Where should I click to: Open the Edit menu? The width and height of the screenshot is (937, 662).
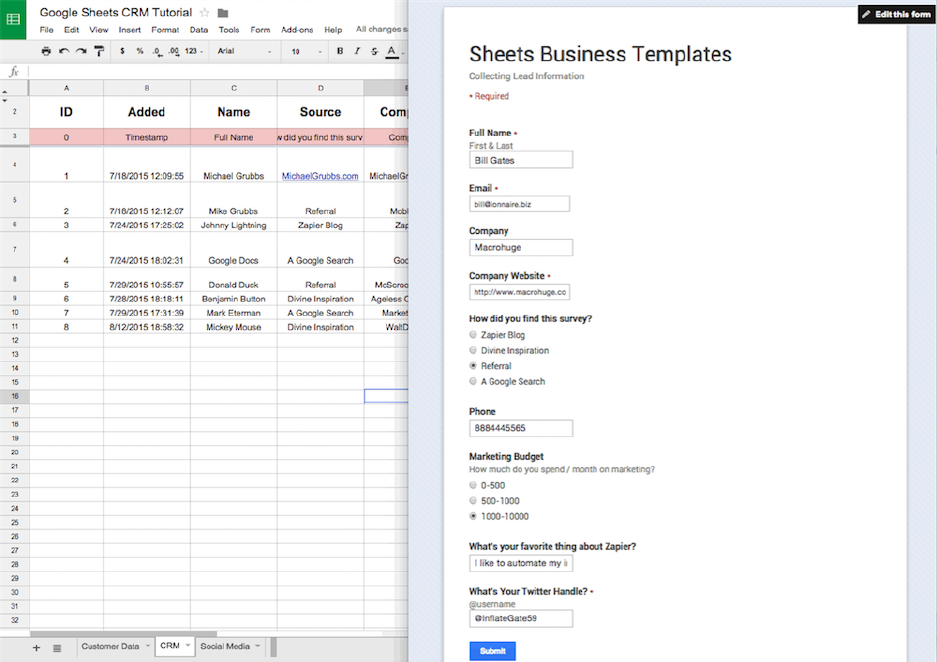tap(72, 30)
